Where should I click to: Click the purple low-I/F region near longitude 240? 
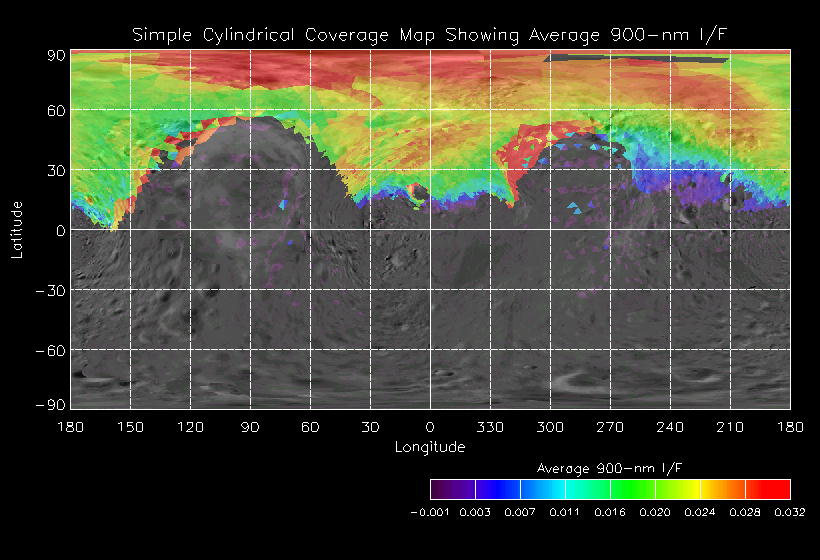point(680,183)
